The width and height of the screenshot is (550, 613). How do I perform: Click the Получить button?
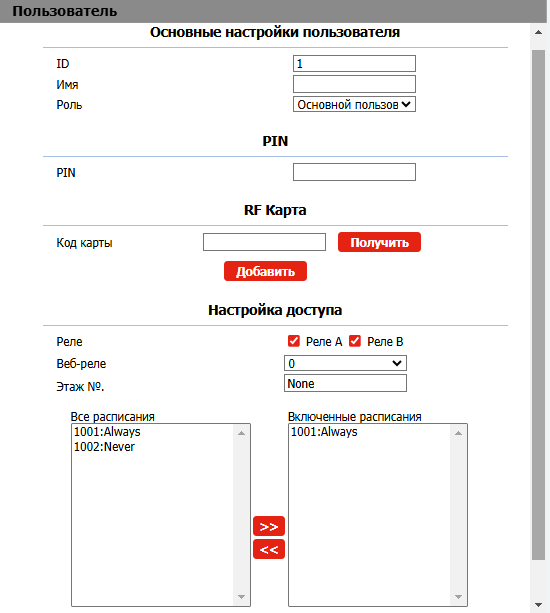(379, 242)
